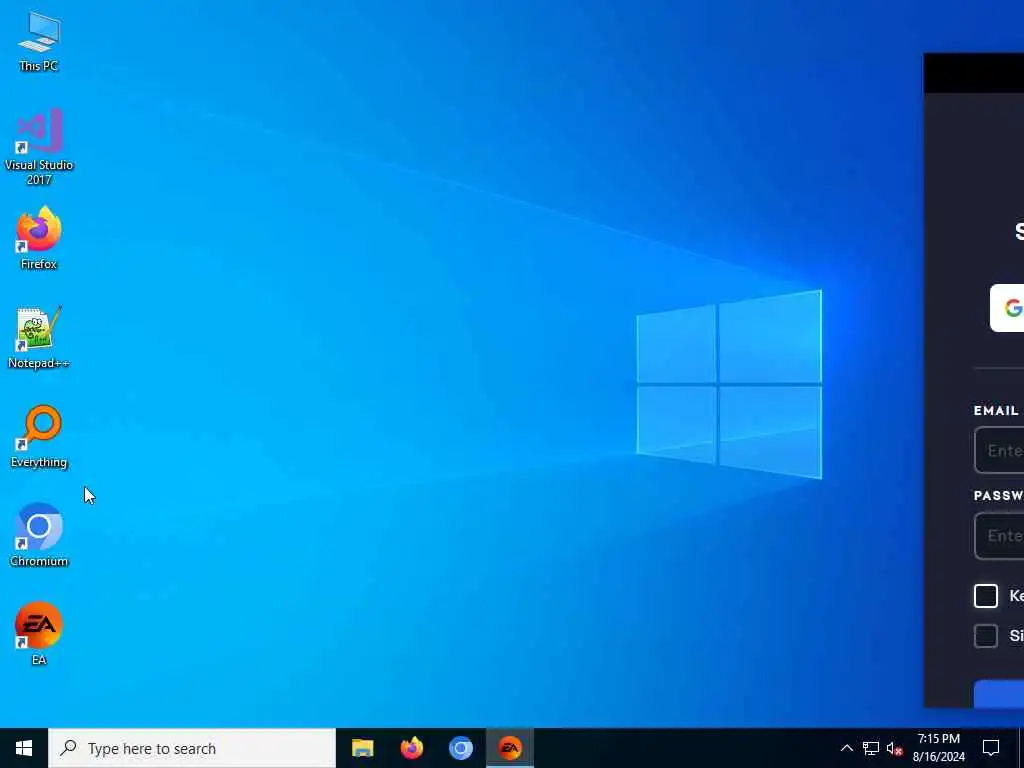Launch Visual Studio 2017 desktop shortcut
Image resolution: width=1024 pixels, height=768 pixels.
(x=39, y=147)
